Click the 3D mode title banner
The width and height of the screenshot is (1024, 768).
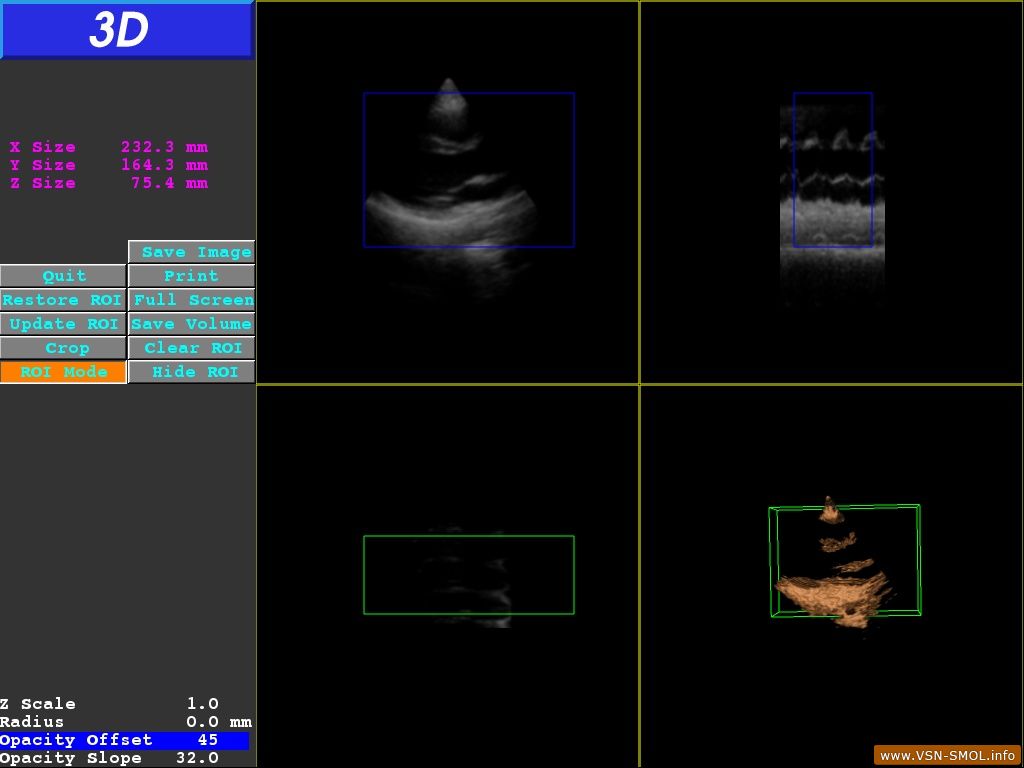[127, 30]
